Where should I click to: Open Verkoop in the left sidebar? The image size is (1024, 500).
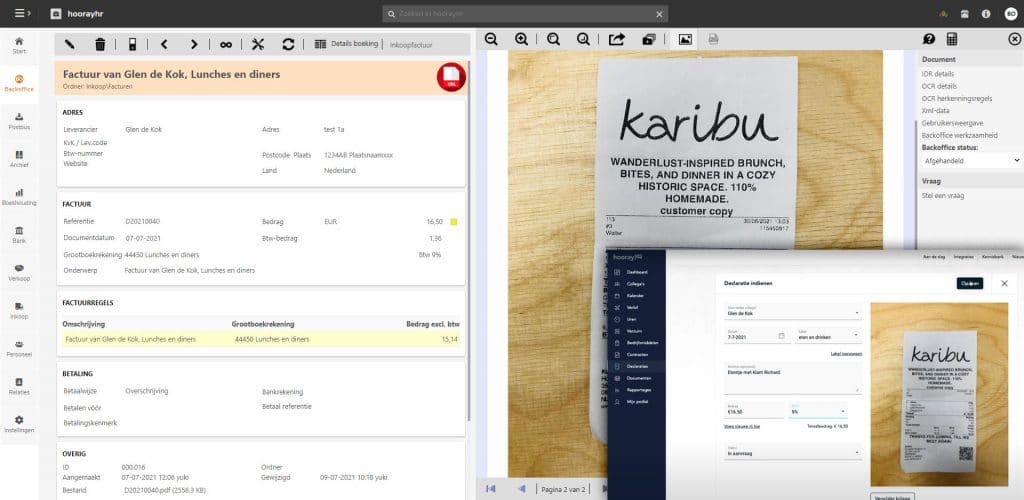pyautogui.click(x=19, y=272)
